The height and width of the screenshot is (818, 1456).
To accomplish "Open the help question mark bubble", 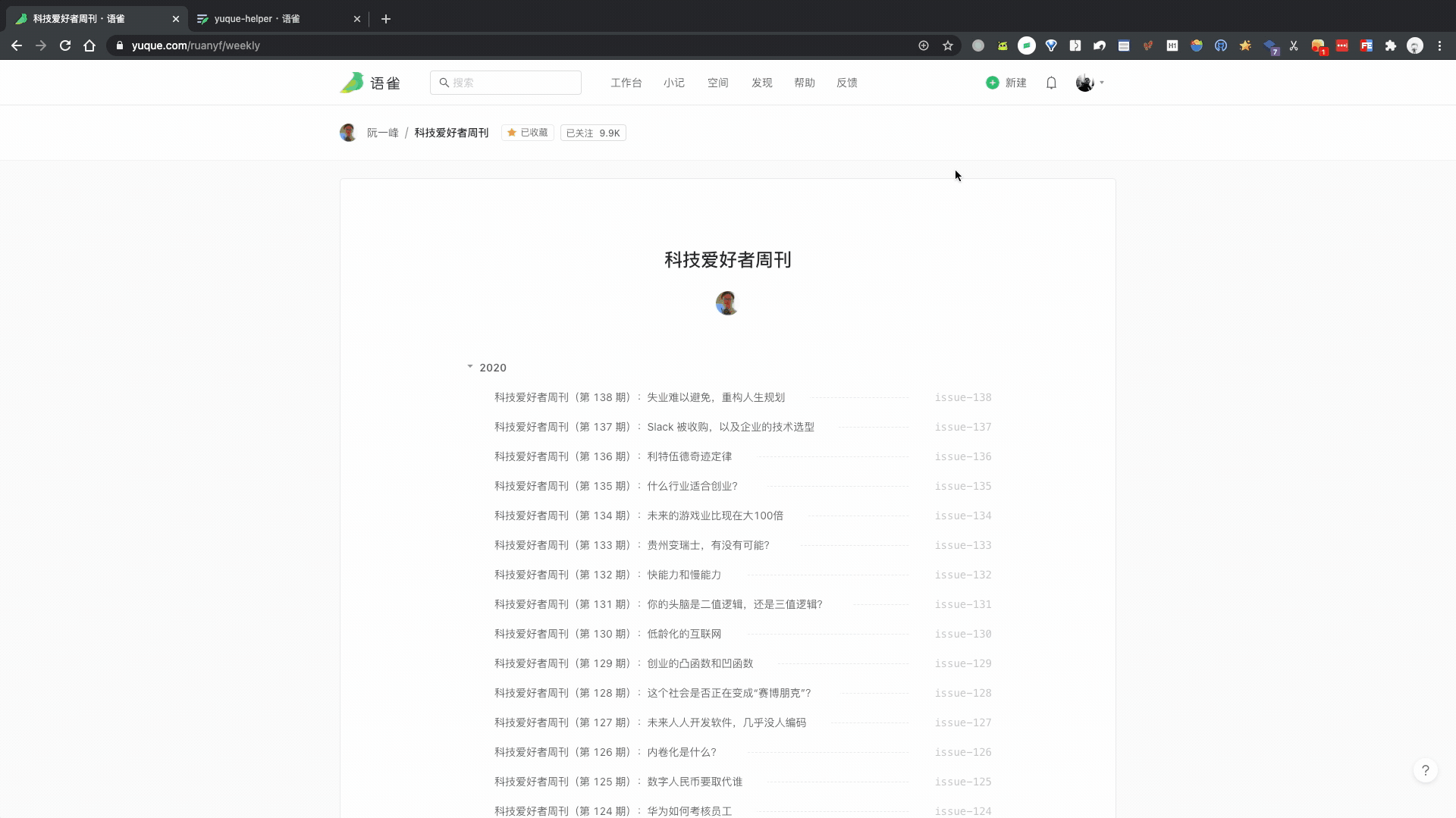I will (1426, 769).
